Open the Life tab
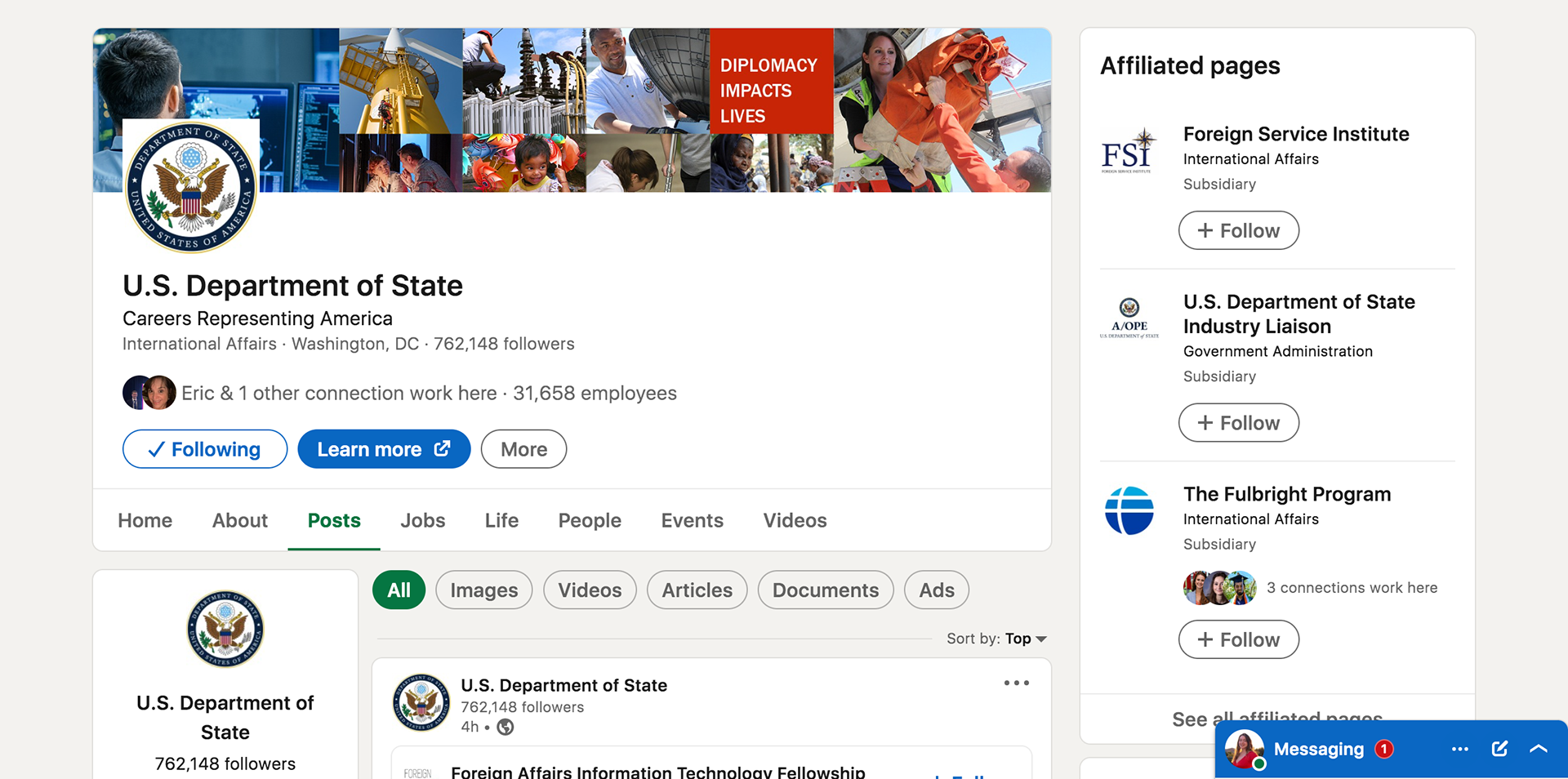Image resolution: width=1568 pixels, height=779 pixels. (x=501, y=520)
